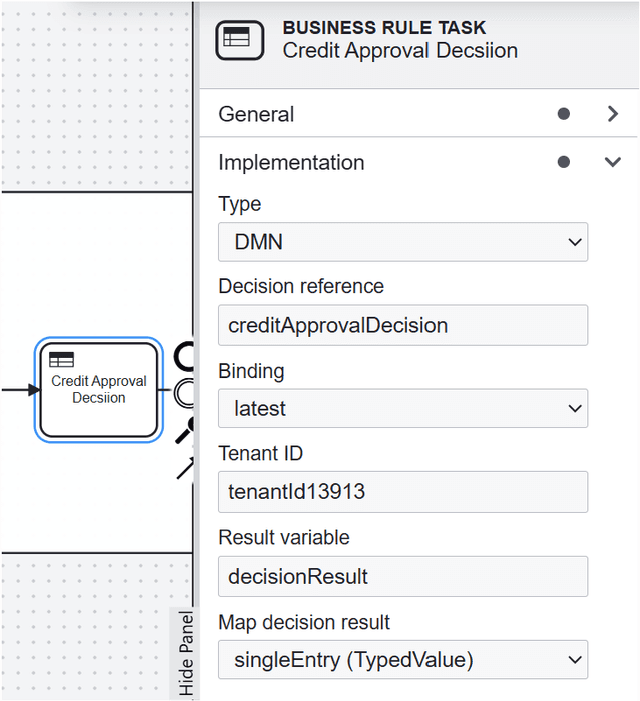Image resolution: width=640 pixels, height=701 pixels.
Task: Expand the General section chevron
Action: pos(613,114)
